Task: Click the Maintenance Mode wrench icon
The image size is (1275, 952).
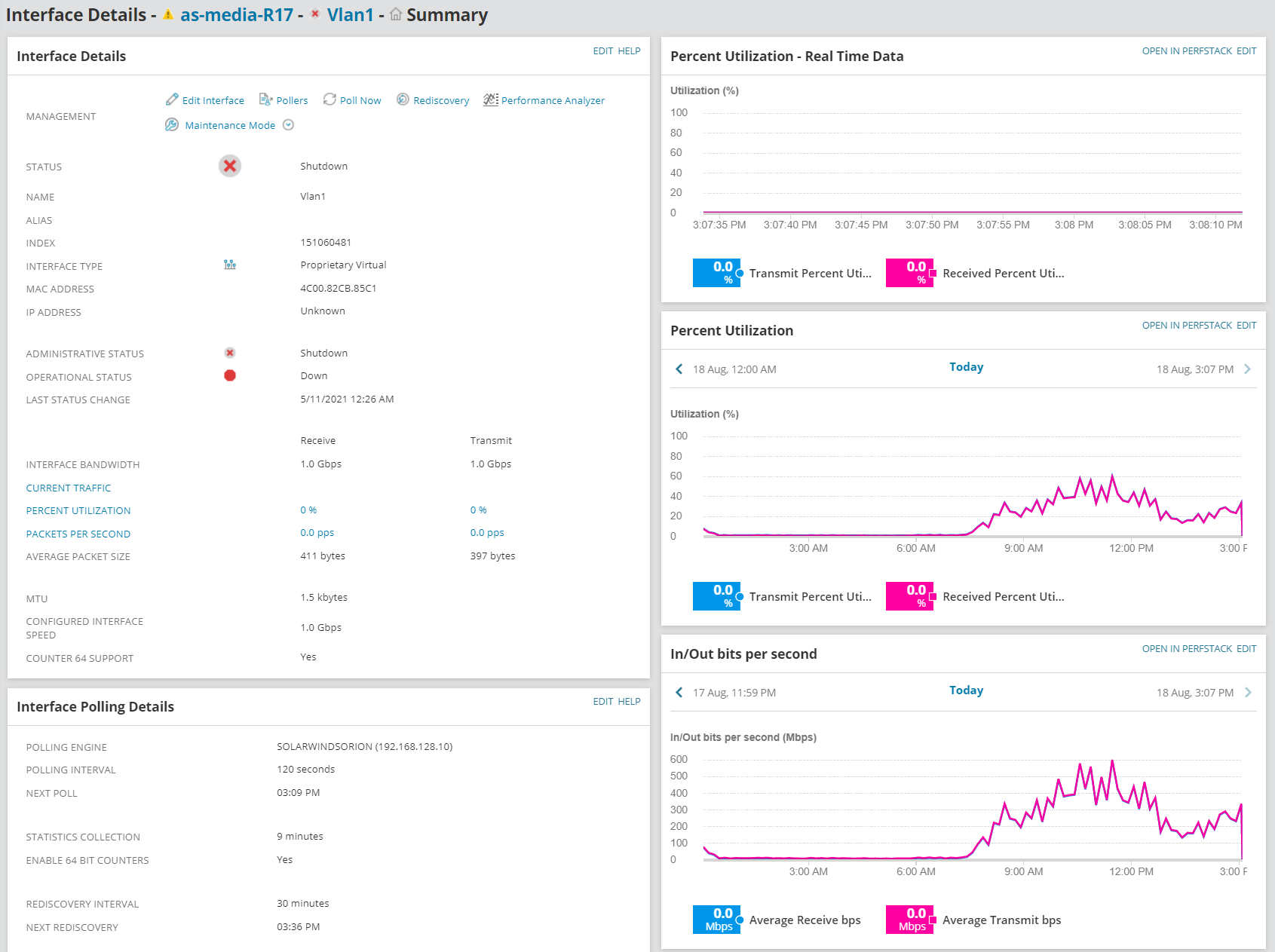Action: [x=172, y=125]
